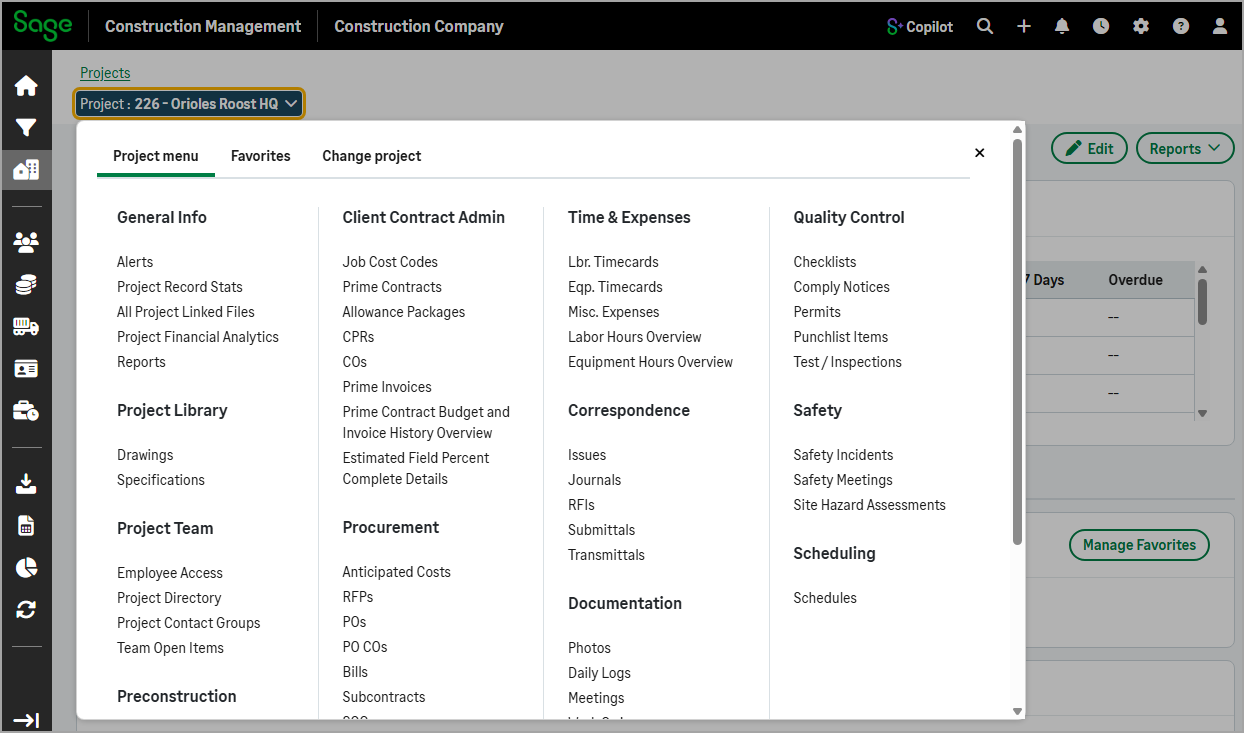Open Submittals link
Image resolution: width=1244 pixels, height=733 pixels.
coord(602,530)
